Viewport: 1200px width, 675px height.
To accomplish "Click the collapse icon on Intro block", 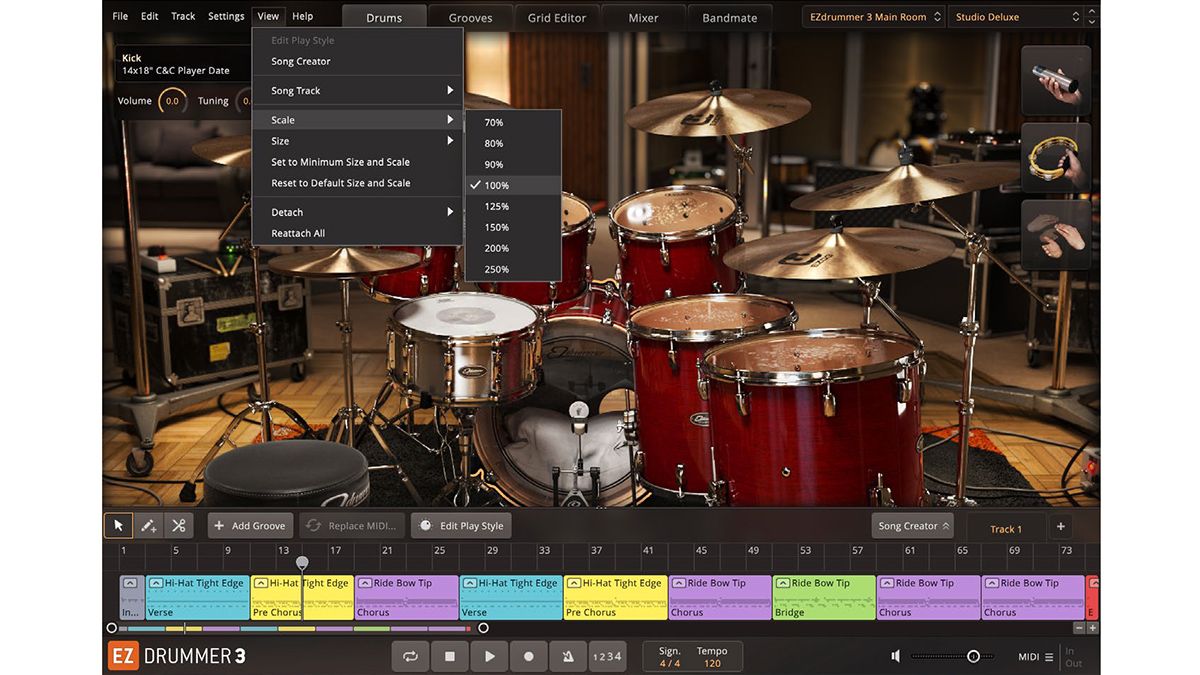I will point(130,583).
